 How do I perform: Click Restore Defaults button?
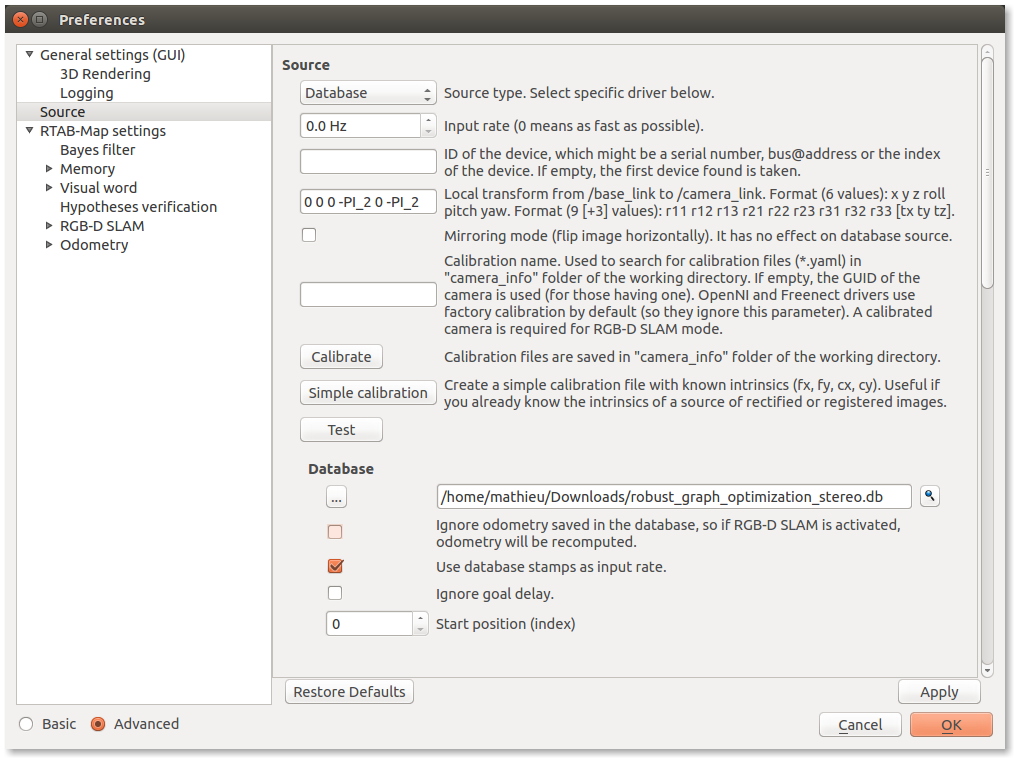pos(349,691)
